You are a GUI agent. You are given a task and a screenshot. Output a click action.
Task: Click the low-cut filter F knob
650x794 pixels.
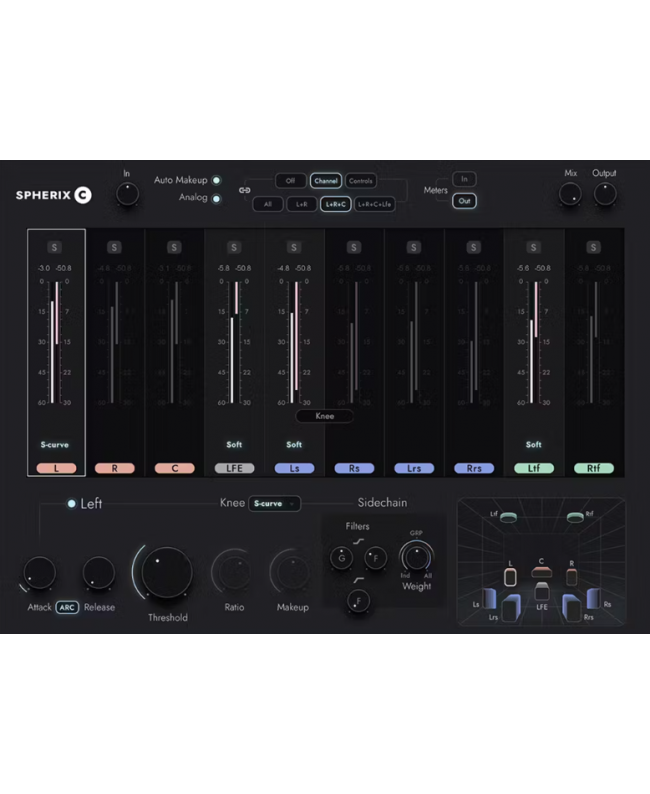click(x=359, y=601)
